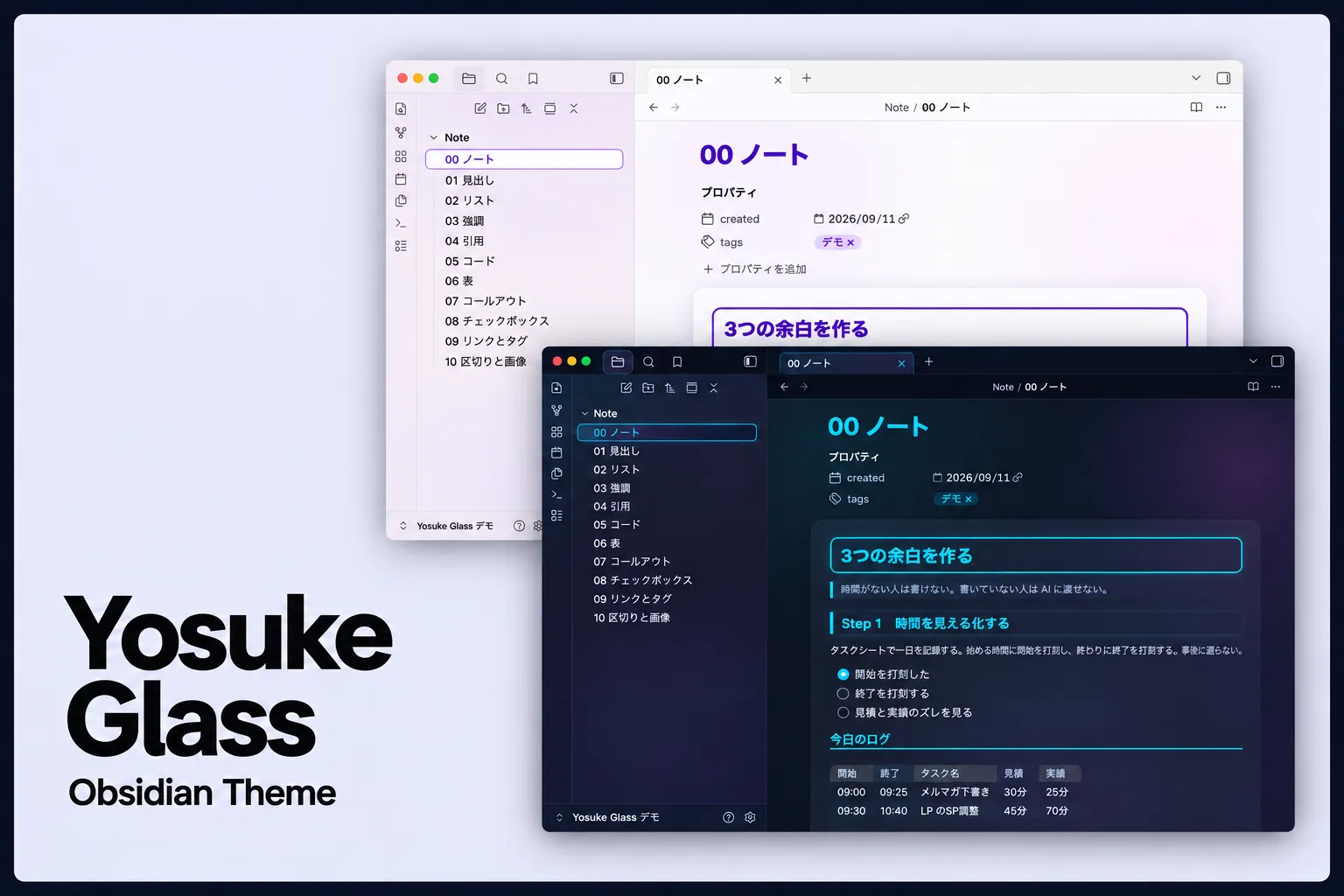
Task: Click created date field in light window
Action: coord(861,219)
